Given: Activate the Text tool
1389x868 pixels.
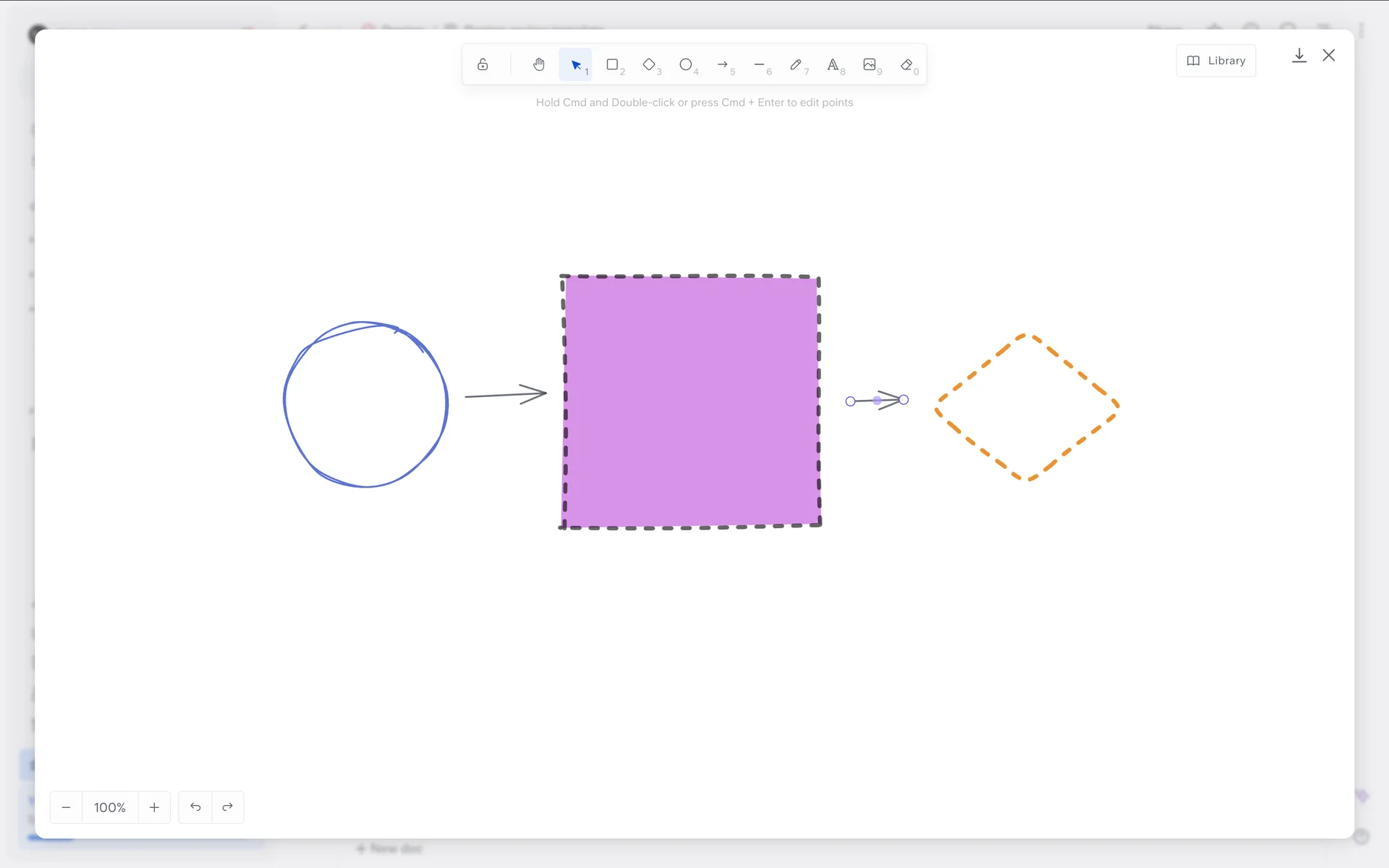Looking at the screenshot, I should (x=833, y=64).
